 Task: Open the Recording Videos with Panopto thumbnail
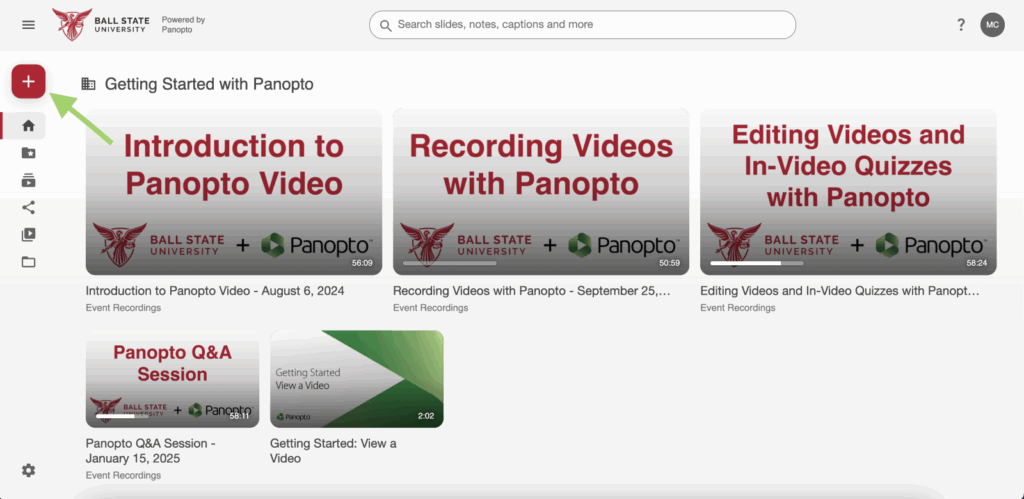[x=541, y=192]
